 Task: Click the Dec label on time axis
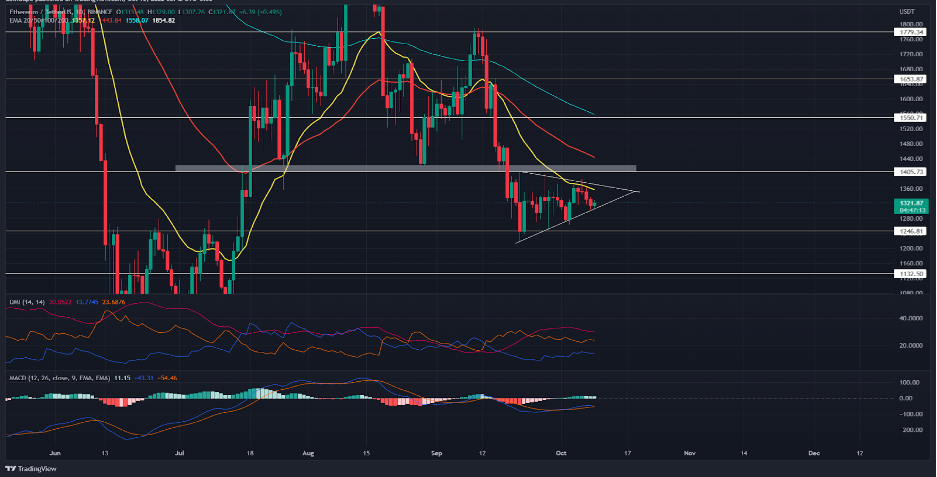[812, 452]
